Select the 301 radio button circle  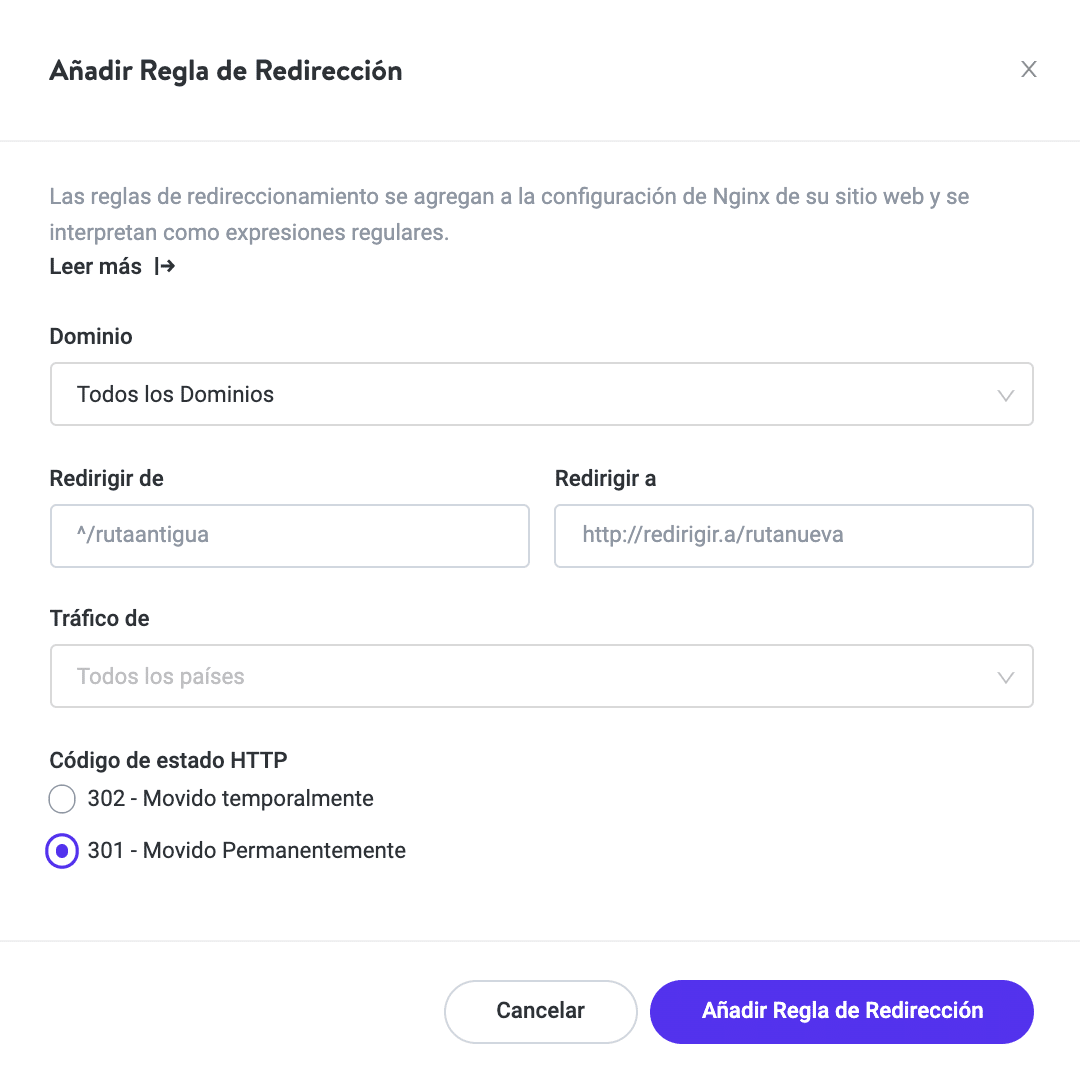click(x=62, y=851)
